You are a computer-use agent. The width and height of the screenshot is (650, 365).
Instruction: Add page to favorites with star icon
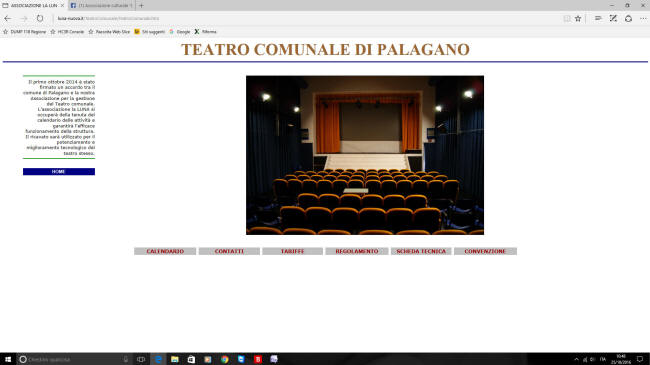pyautogui.click(x=578, y=19)
